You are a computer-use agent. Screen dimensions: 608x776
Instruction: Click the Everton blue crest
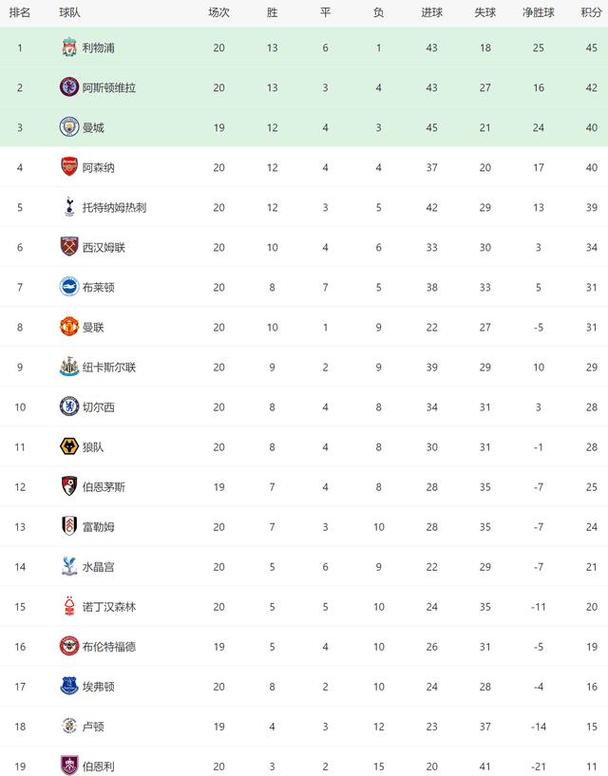(x=69, y=686)
